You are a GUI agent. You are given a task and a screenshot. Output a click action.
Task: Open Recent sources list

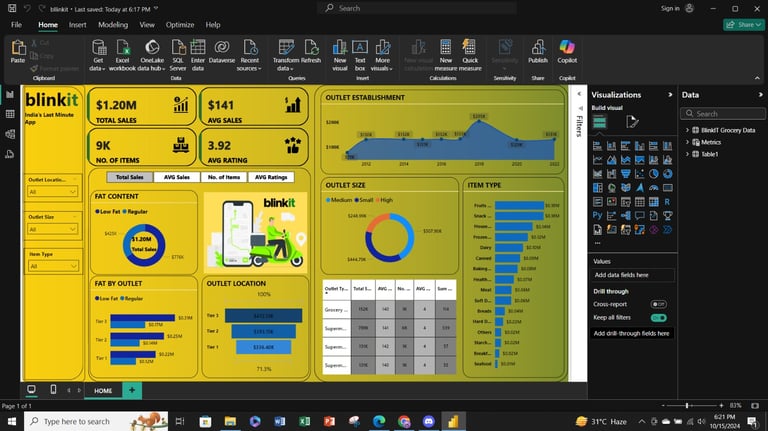pos(250,55)
